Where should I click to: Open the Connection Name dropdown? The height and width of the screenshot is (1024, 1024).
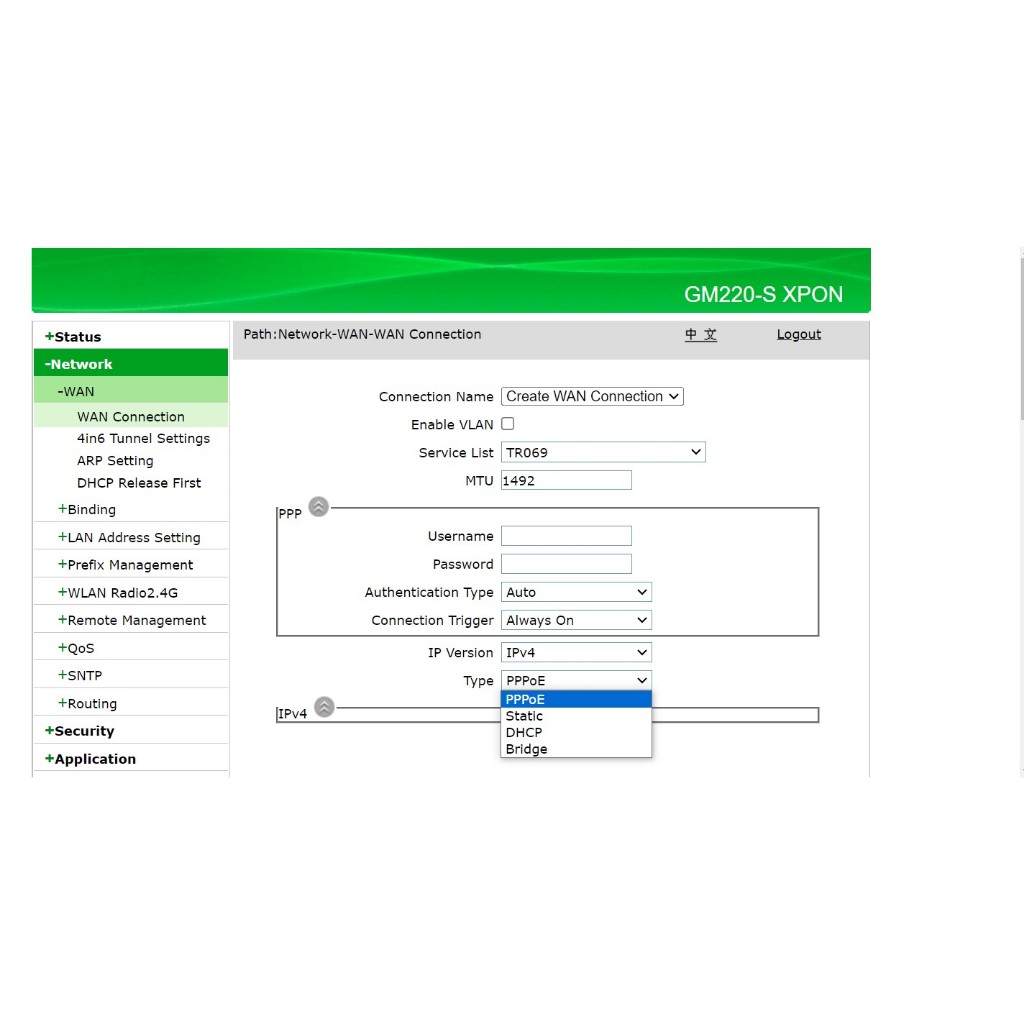pyautogui.click(x=592, y=397)
